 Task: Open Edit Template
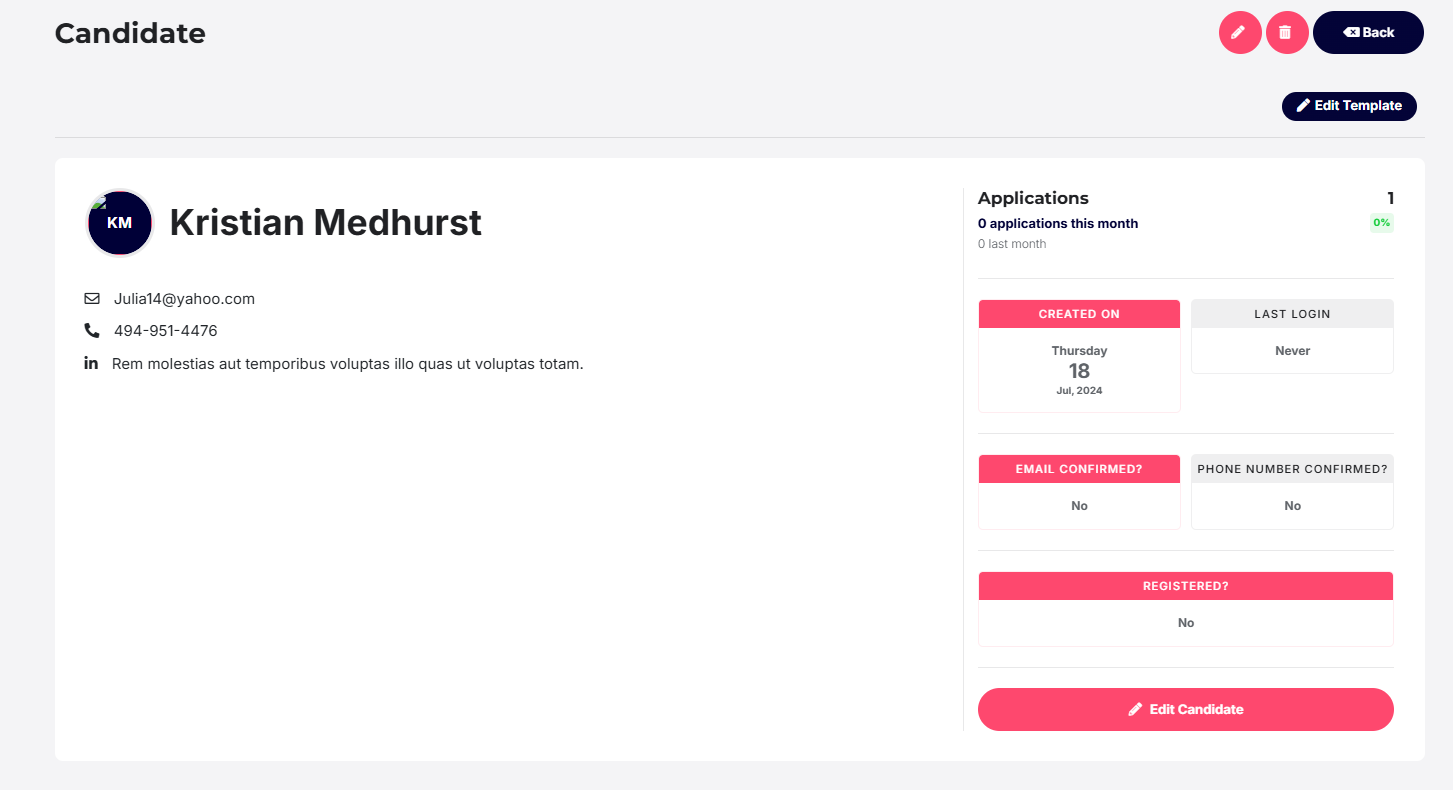pos(1349,106)
